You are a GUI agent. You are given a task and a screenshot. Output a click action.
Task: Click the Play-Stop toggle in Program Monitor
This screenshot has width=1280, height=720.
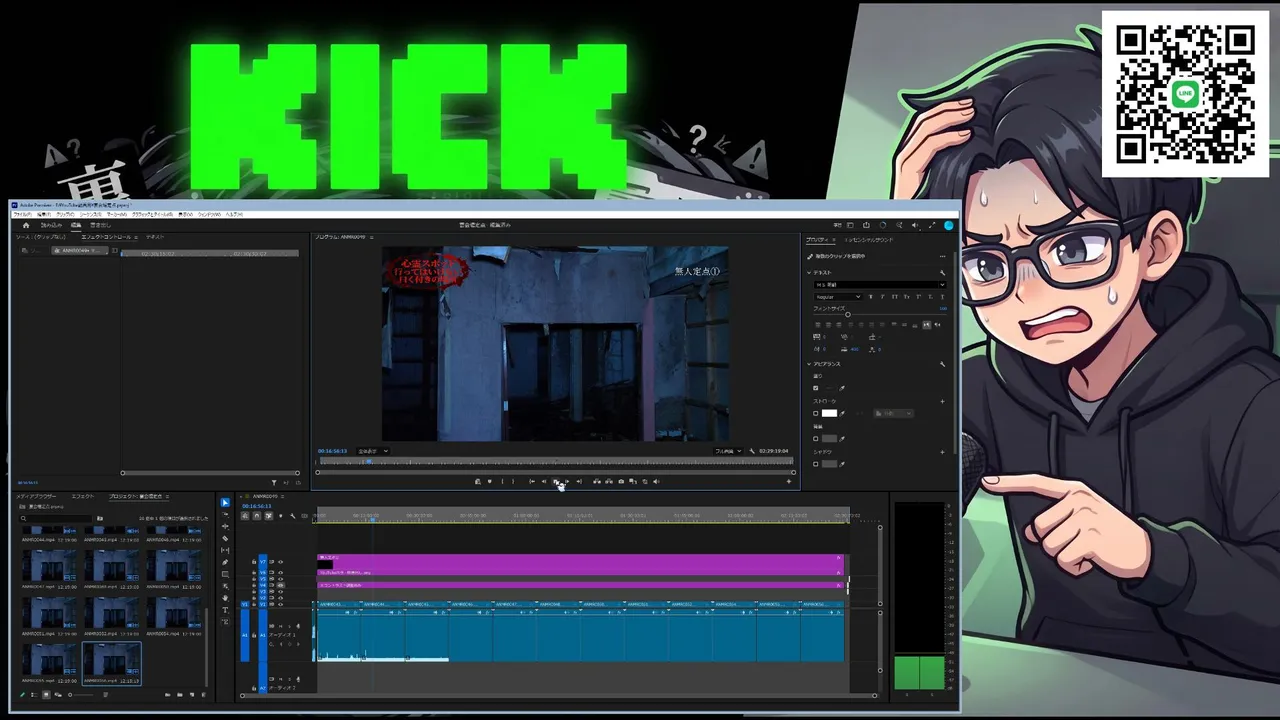555,482
